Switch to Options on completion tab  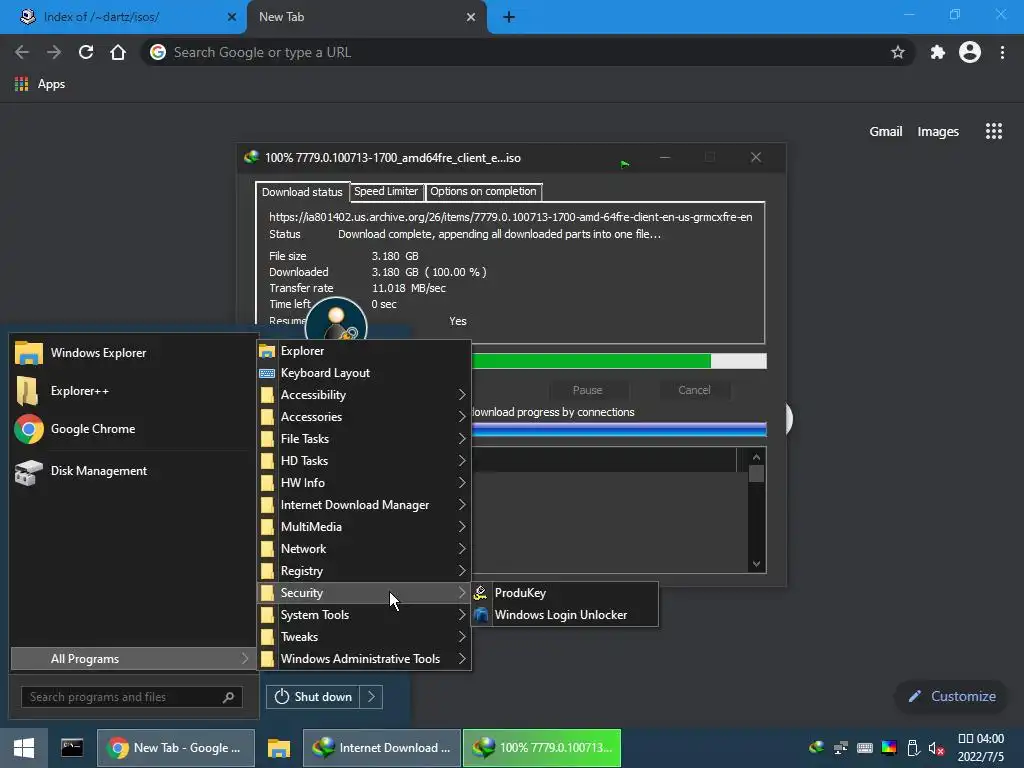[x=483, y=191]
